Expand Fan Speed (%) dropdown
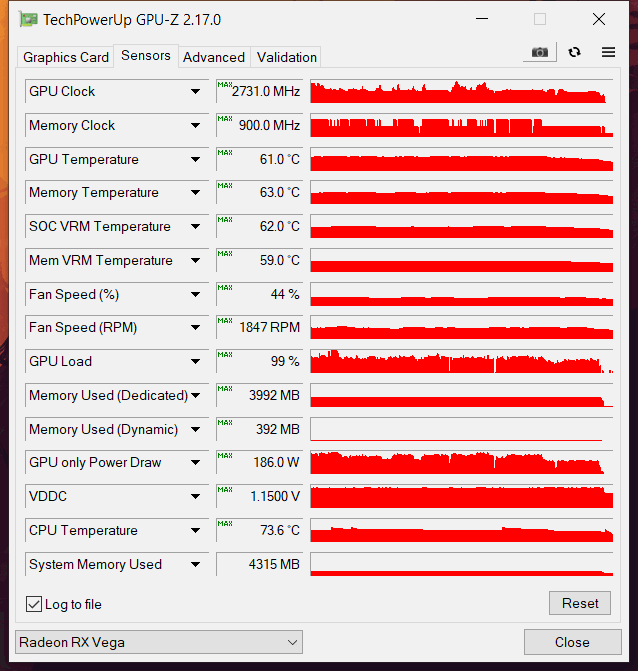This screenshot has height=671, width=638. tap(195, 294)
